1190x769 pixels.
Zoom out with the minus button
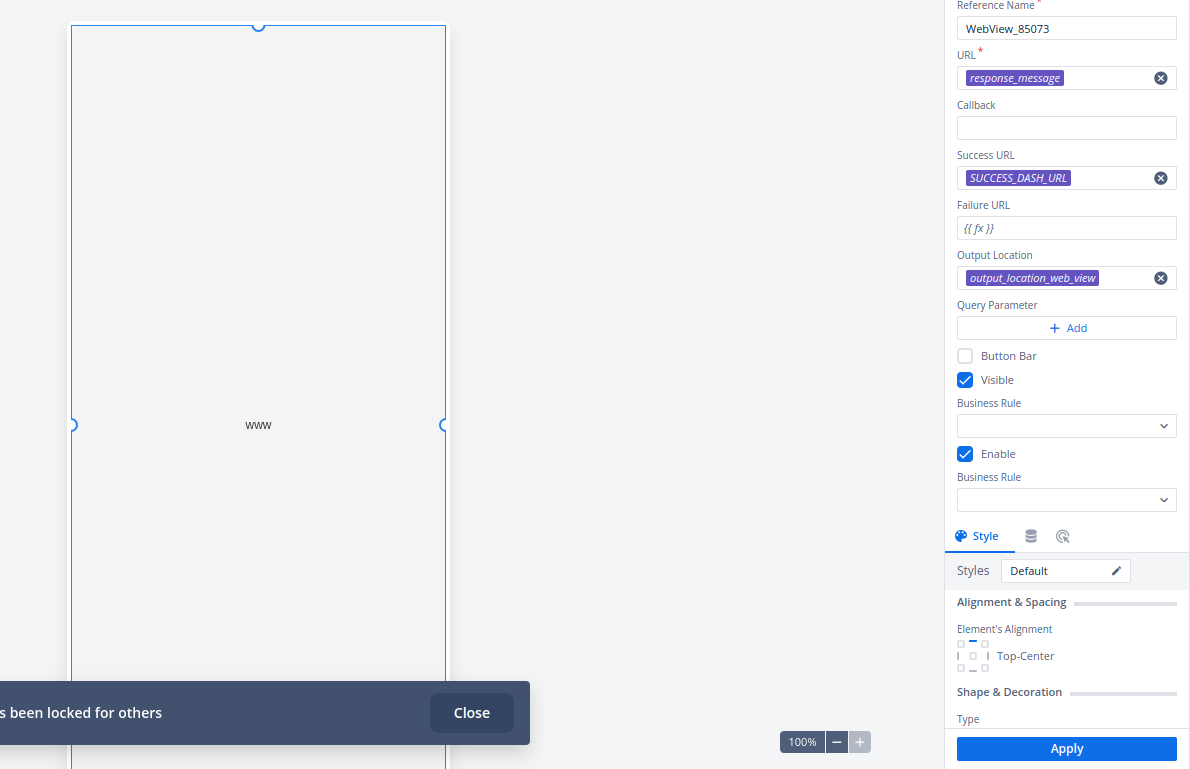coord(836,742)
